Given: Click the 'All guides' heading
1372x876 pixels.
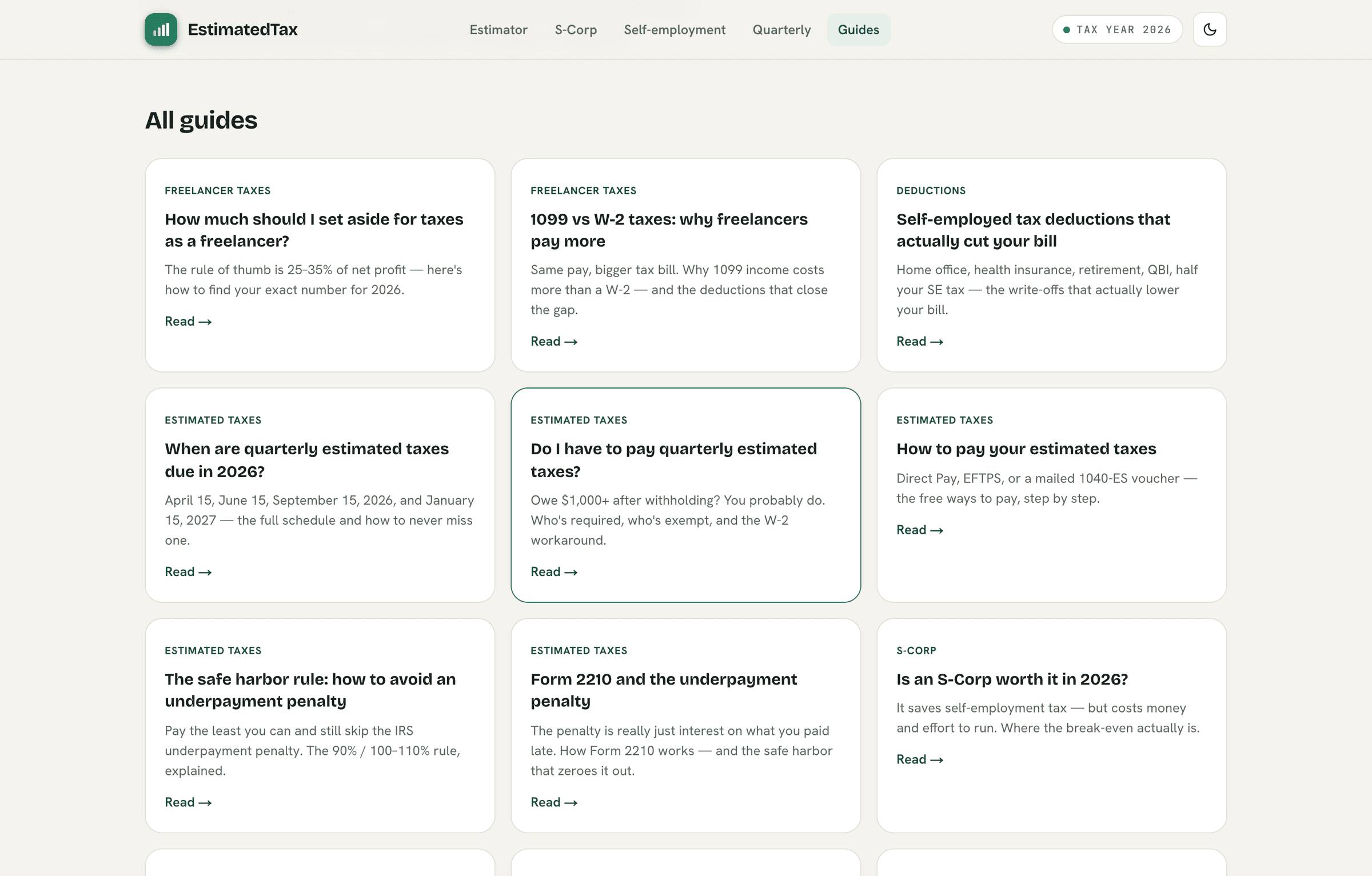Looking at the screenshot, I should tap(201, 120).
